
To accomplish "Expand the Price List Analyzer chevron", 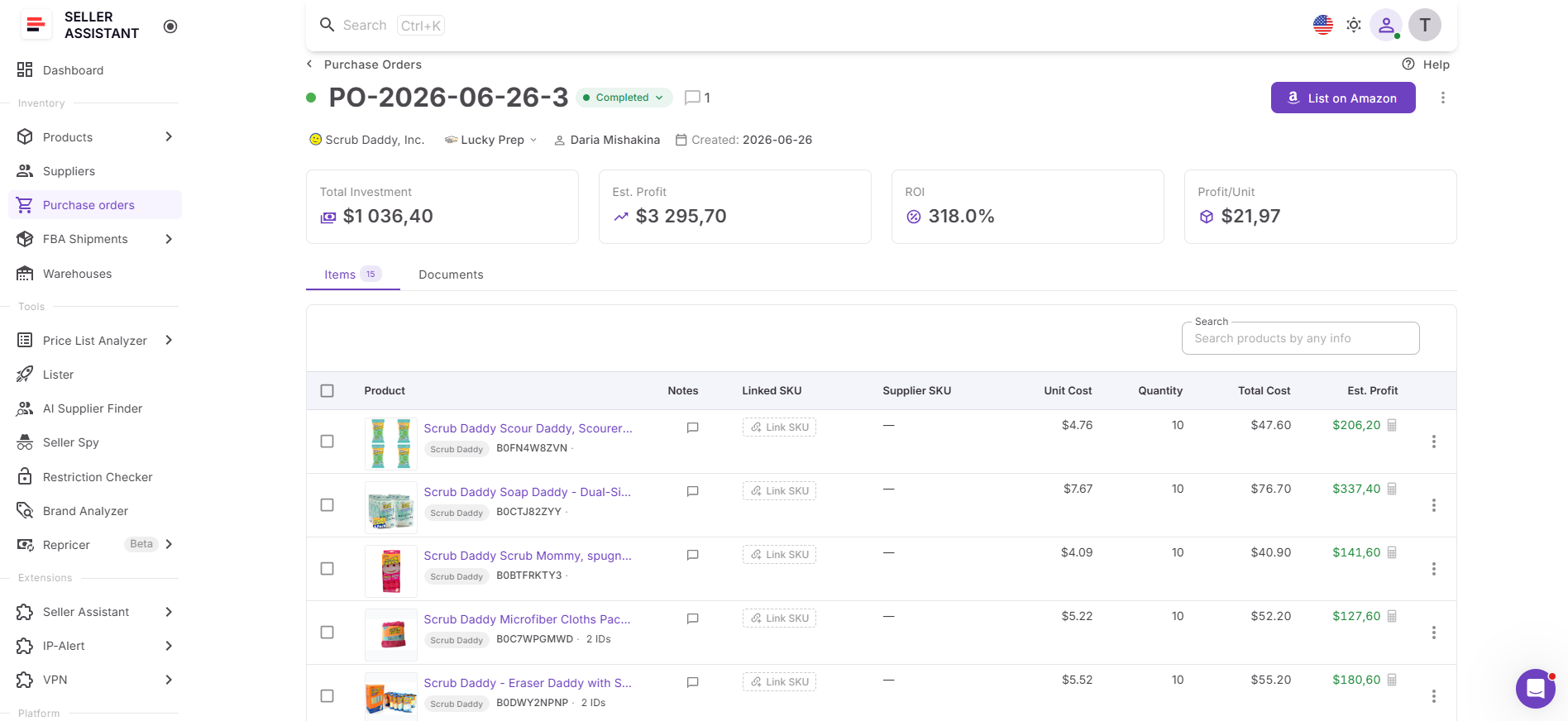I will [x=169, y=340].
